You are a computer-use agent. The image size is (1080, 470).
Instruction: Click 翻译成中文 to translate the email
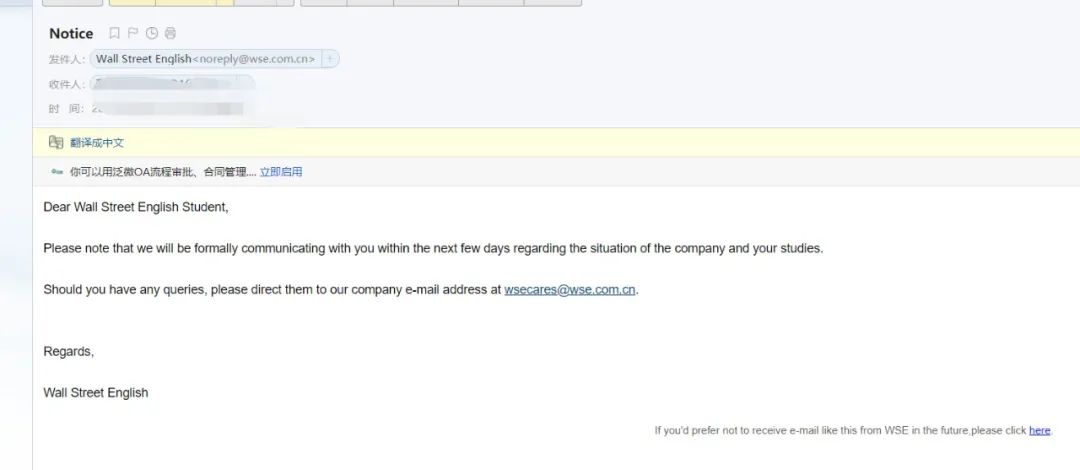coord(97,143)
